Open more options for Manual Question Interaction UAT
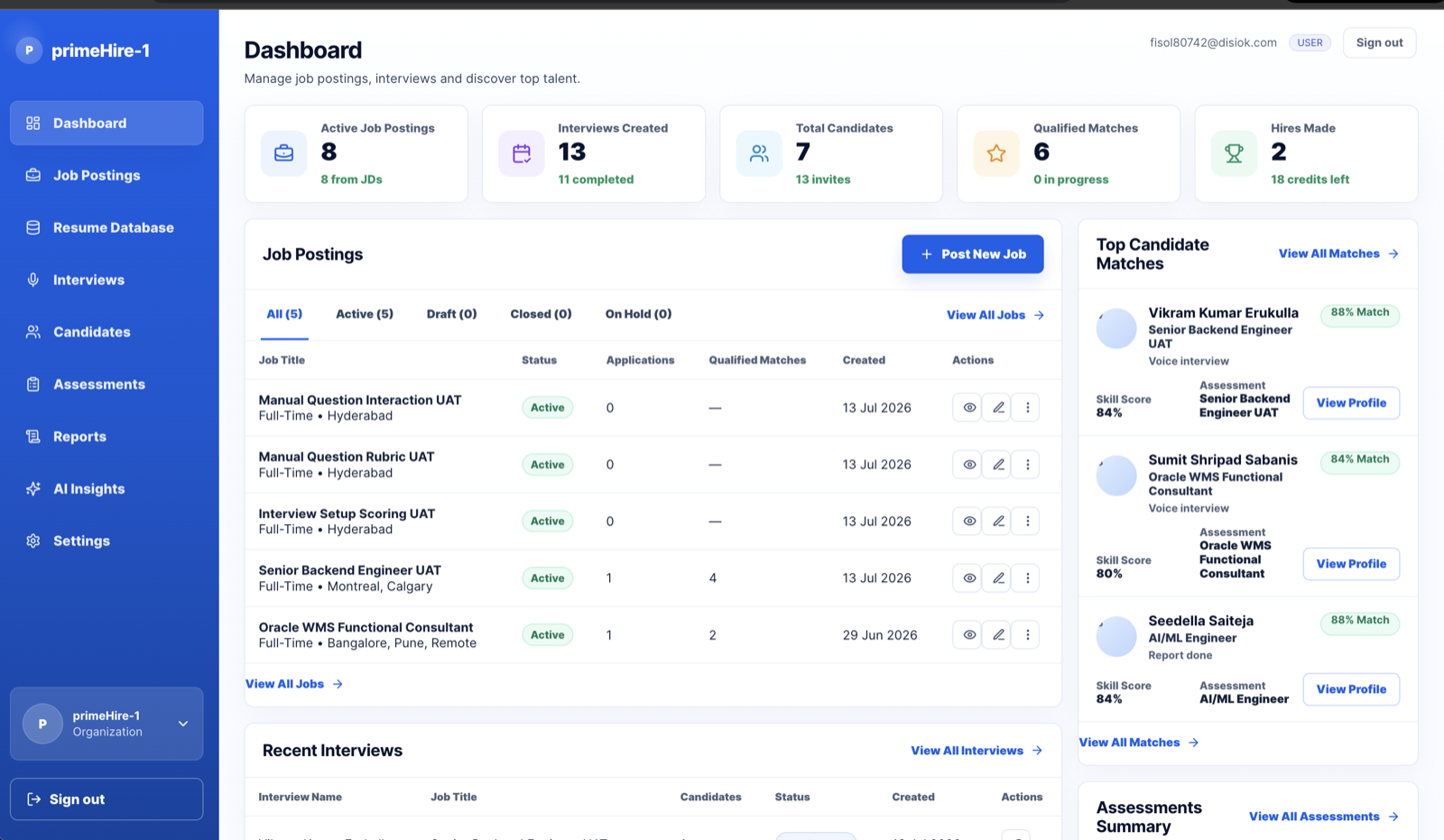The image size is (1444, 840). point(1026,408)
